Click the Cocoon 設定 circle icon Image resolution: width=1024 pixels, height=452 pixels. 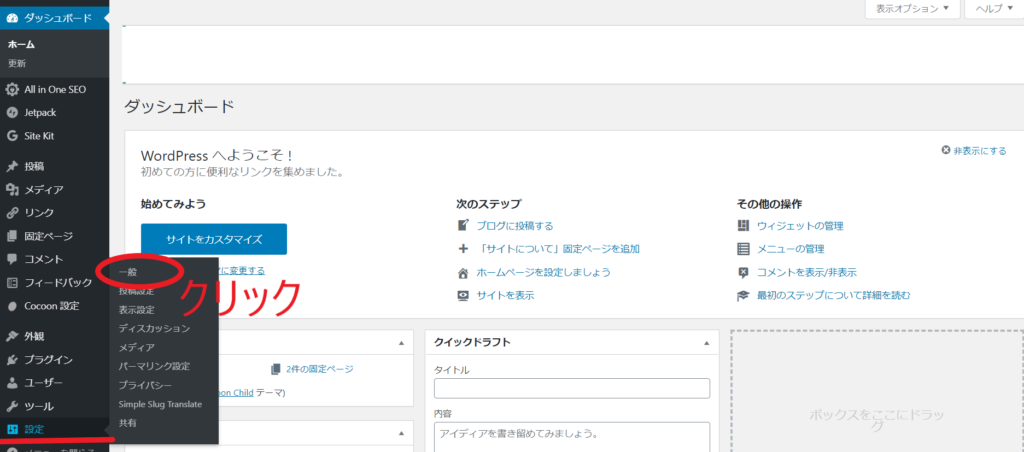[12, 306]
